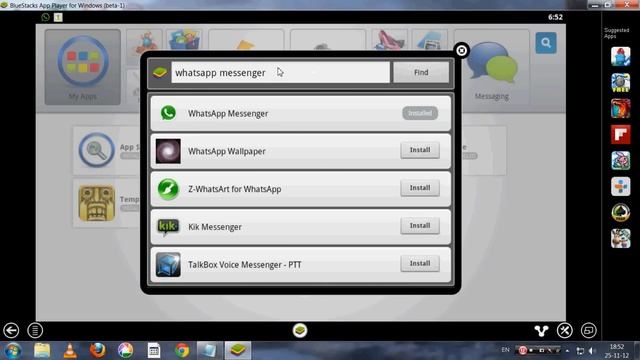The height and width of the screenshot is (360, 640).
Task: Open Flipboard suggested app
Action: pyautogui.click(x=620, y=135)
